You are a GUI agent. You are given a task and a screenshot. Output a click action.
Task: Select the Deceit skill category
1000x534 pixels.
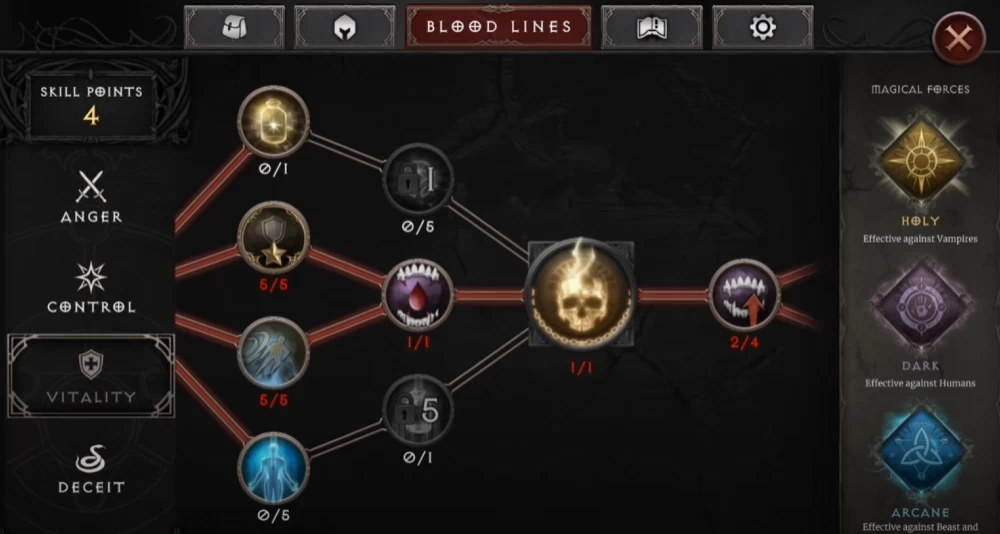(91, 470)
